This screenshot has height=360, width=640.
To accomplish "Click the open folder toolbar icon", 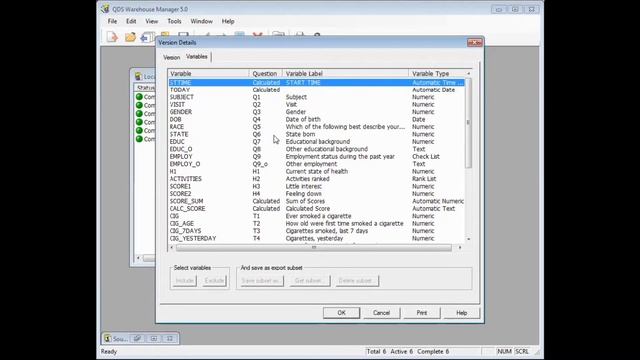I will point(130,37).
